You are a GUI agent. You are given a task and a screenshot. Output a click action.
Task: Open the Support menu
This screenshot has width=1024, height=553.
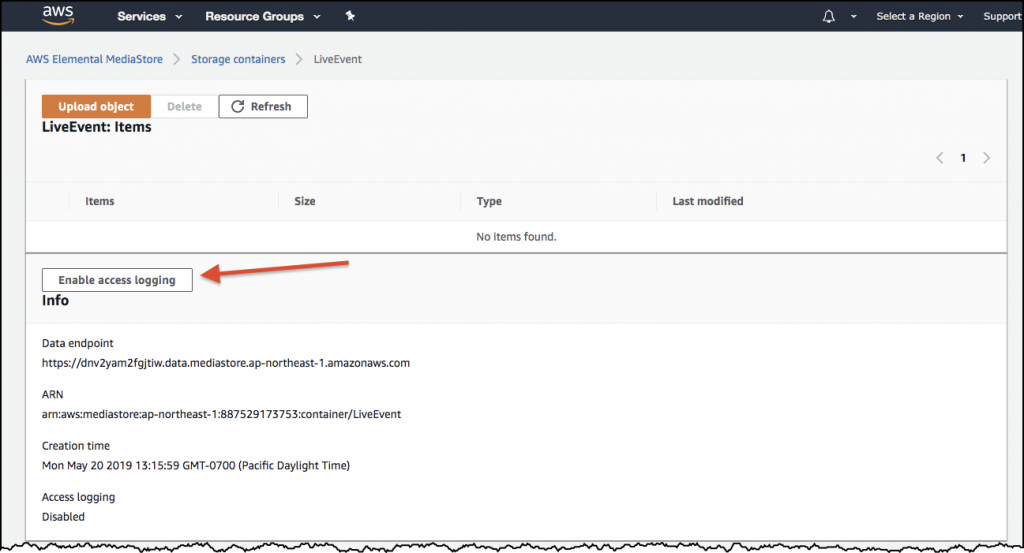pyautogui.click(x=1001, y=17)
